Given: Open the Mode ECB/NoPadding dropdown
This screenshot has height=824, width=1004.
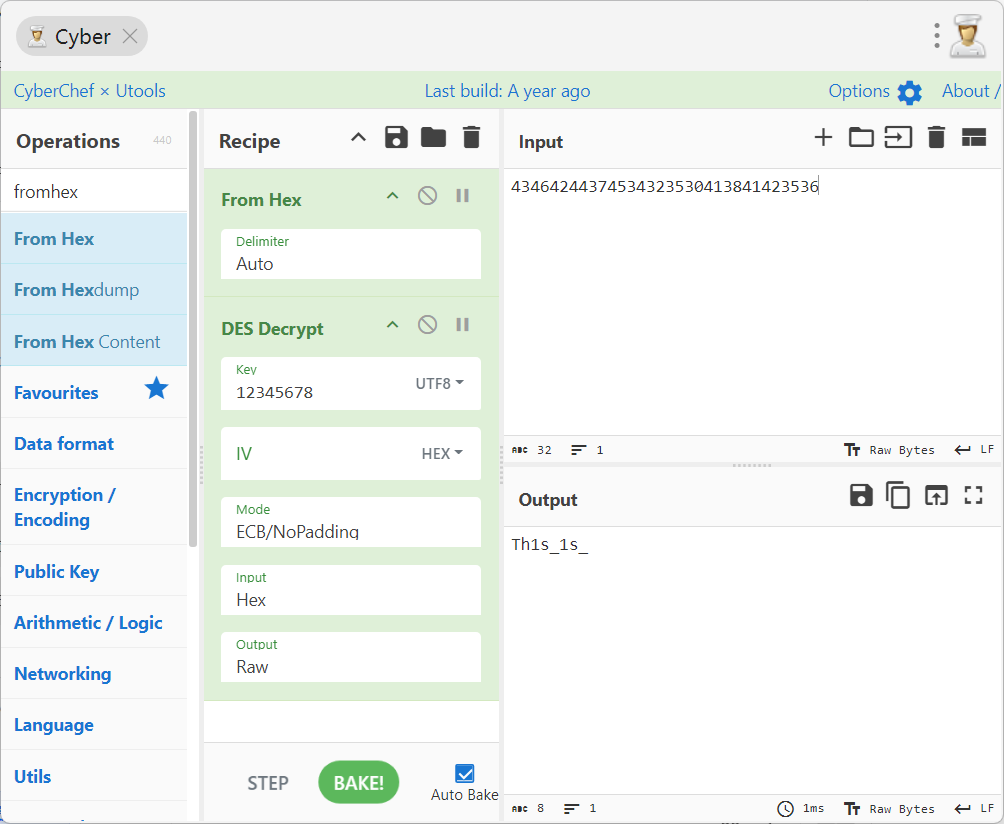Looking at the screenshot, I should coord(351,522).
